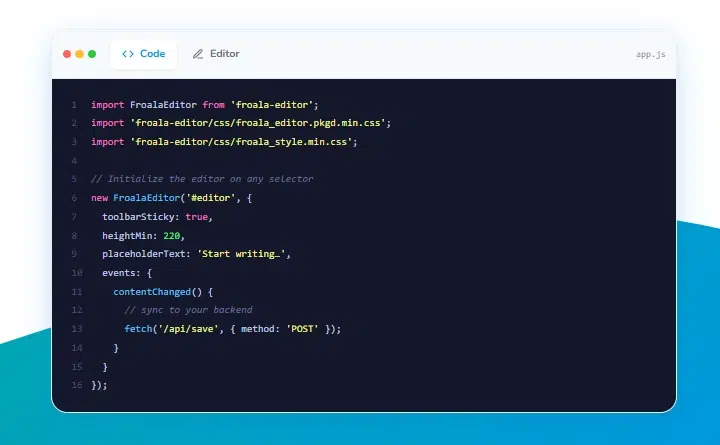Switch to the Code tab
This screenshot has height=445, width=720.
click(x=143, y=54)
